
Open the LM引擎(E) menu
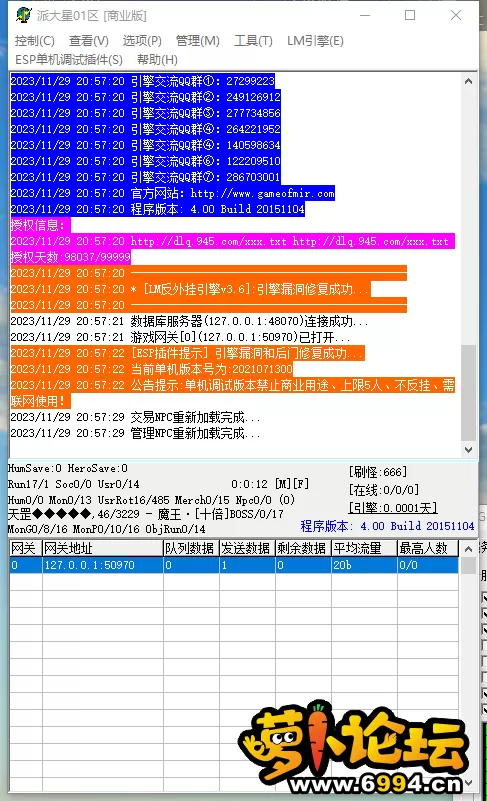click(x=315, y=41)
